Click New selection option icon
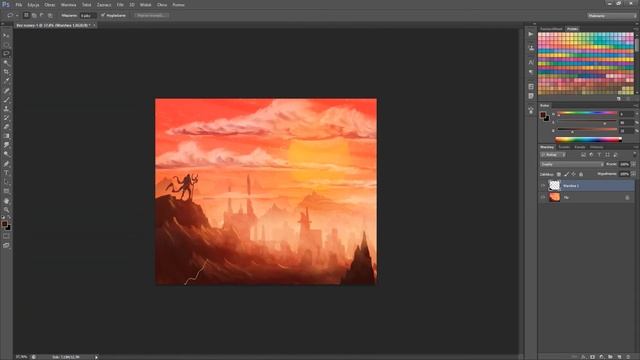 click(26, 15)
